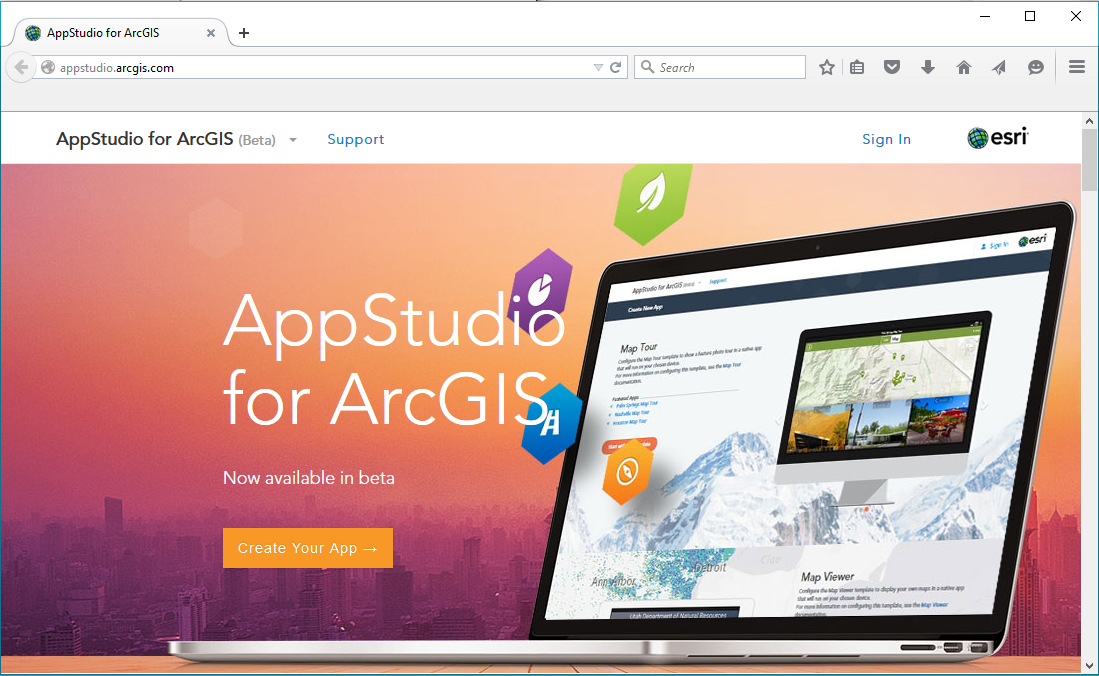Click the esri logo in header

coord(997,137)
